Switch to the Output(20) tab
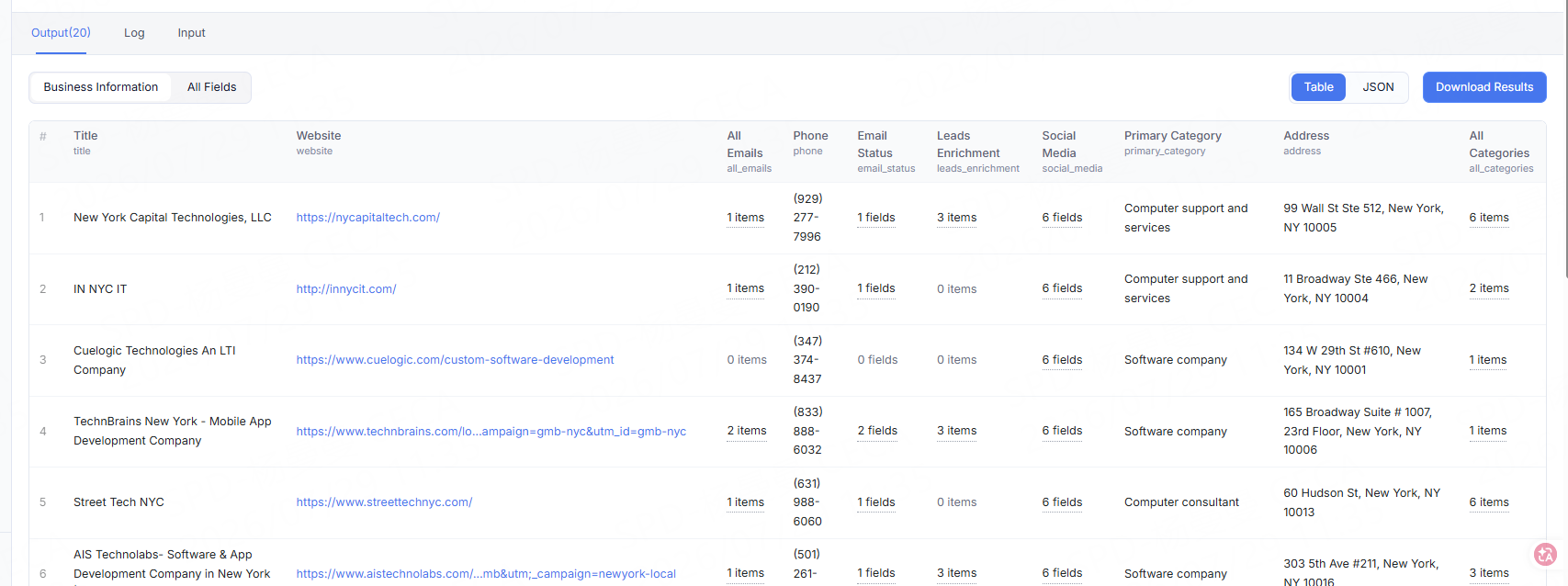The width and height of the screenshot is (1568, 586). click(61, 33)
